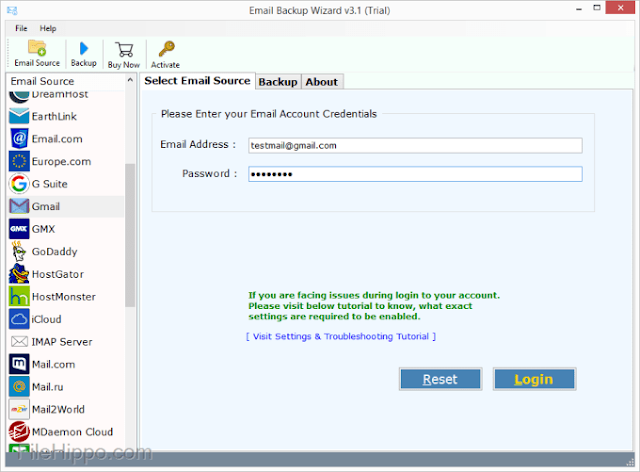Image resolution: width=640 pixels, height=472 pixels.
Task: Select the IMAP Server envelope icon
Action: 19,341
